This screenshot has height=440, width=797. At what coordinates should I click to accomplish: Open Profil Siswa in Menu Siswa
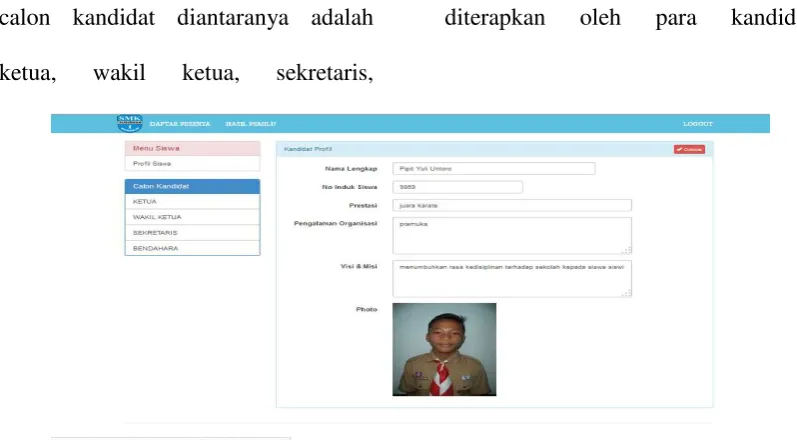193,164
